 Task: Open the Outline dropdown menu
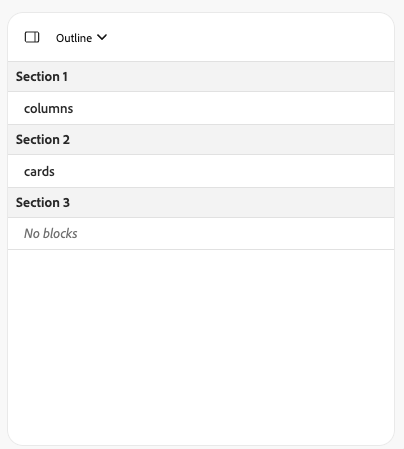pyautogui.click(x=81, y=38)
